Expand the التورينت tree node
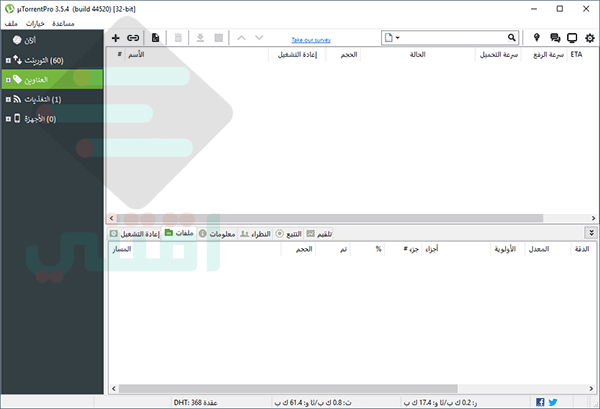600x409 pixels. click(8, 60)
